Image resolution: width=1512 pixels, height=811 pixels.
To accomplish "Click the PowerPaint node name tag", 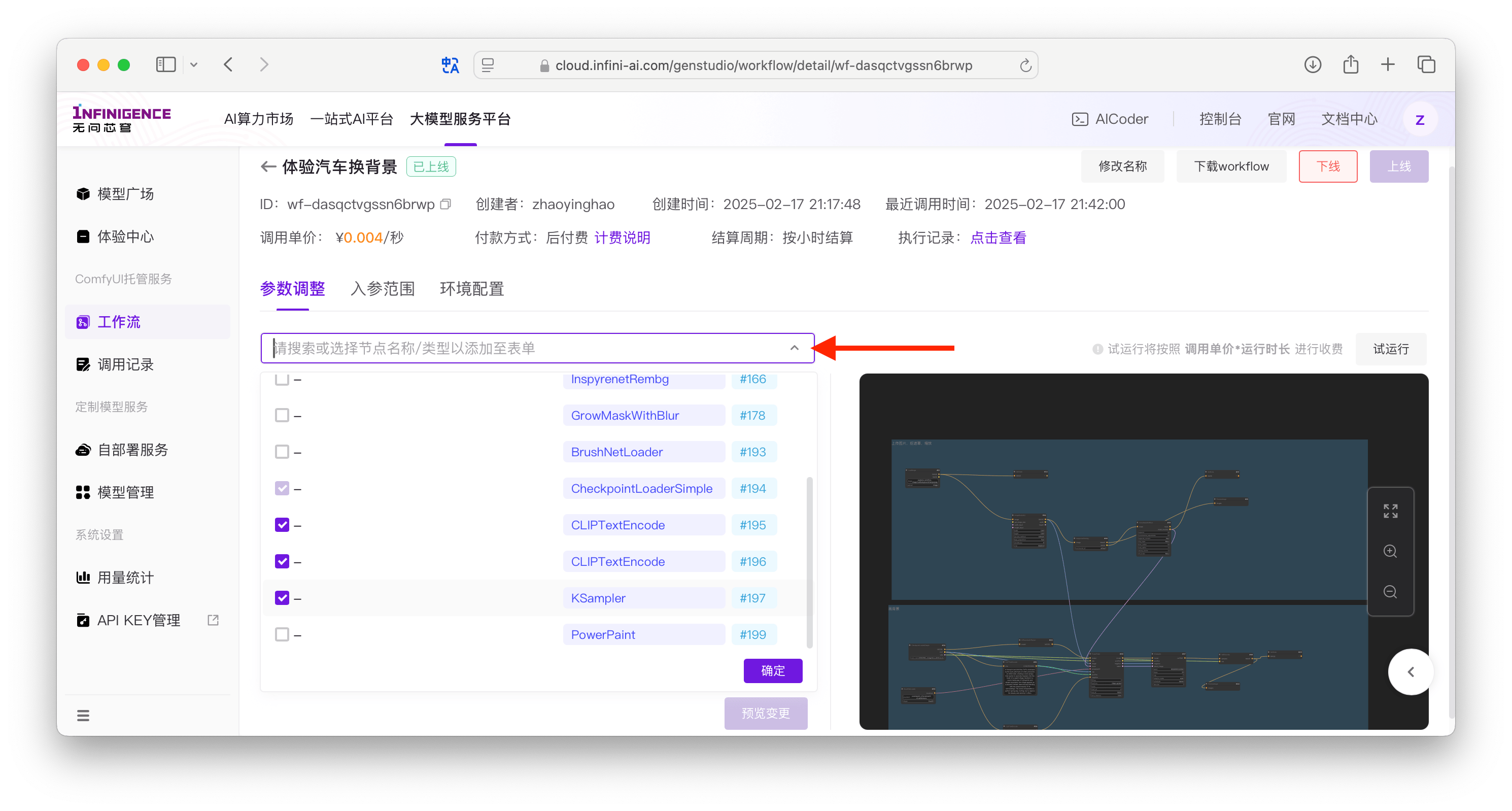I will [x=643, y=634].
